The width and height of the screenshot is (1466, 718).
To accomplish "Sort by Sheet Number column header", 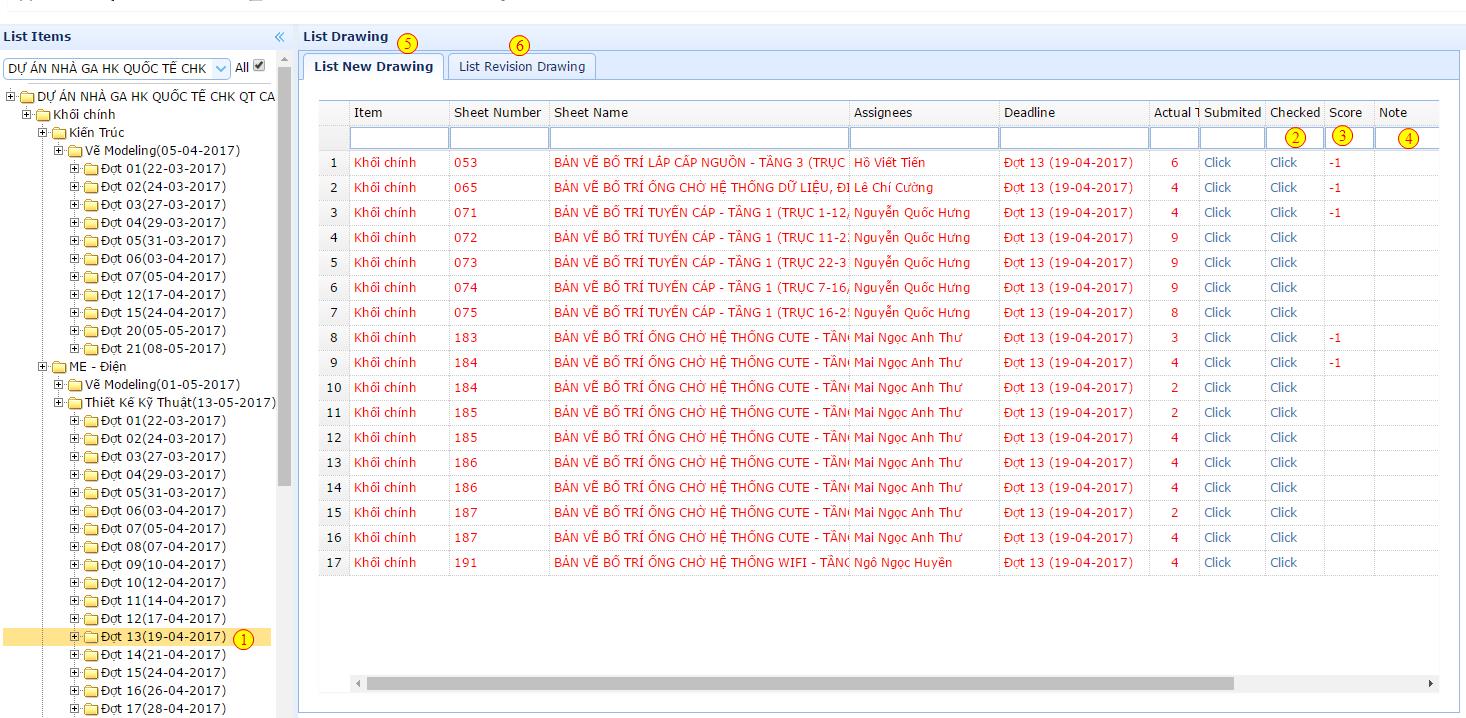I will (x=498, y=113).
